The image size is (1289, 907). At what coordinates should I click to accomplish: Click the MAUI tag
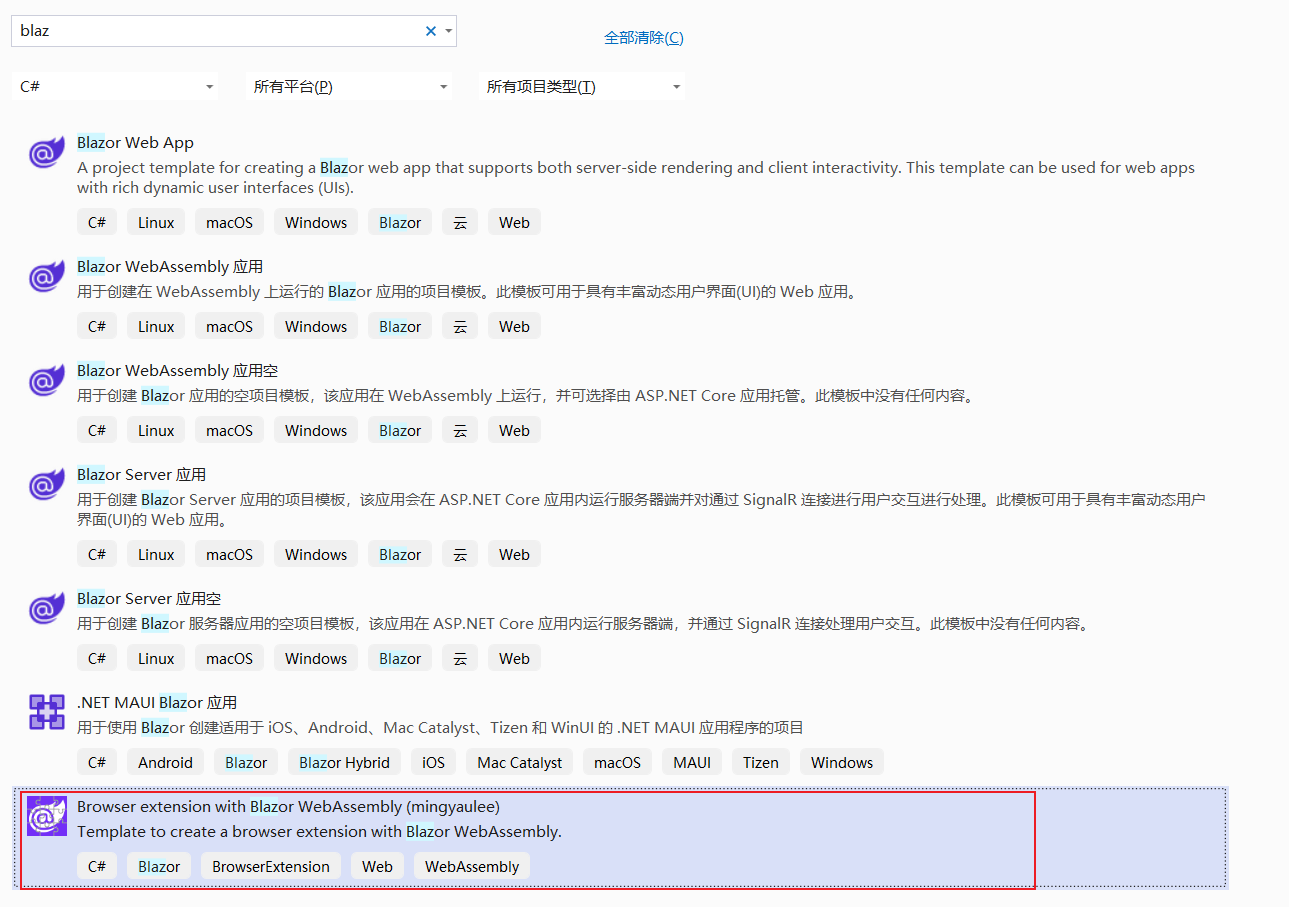pos(692,763)
